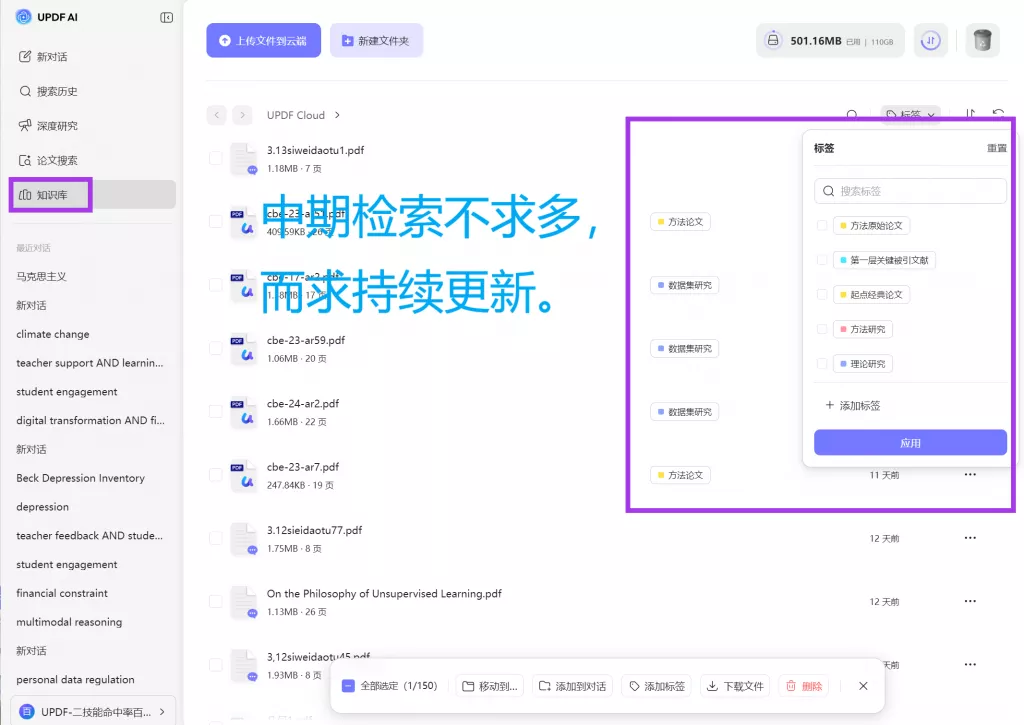Collapse the sidebar with the panel icon
The width and height of the screenshot is (1024, 725).
point(166,17)
